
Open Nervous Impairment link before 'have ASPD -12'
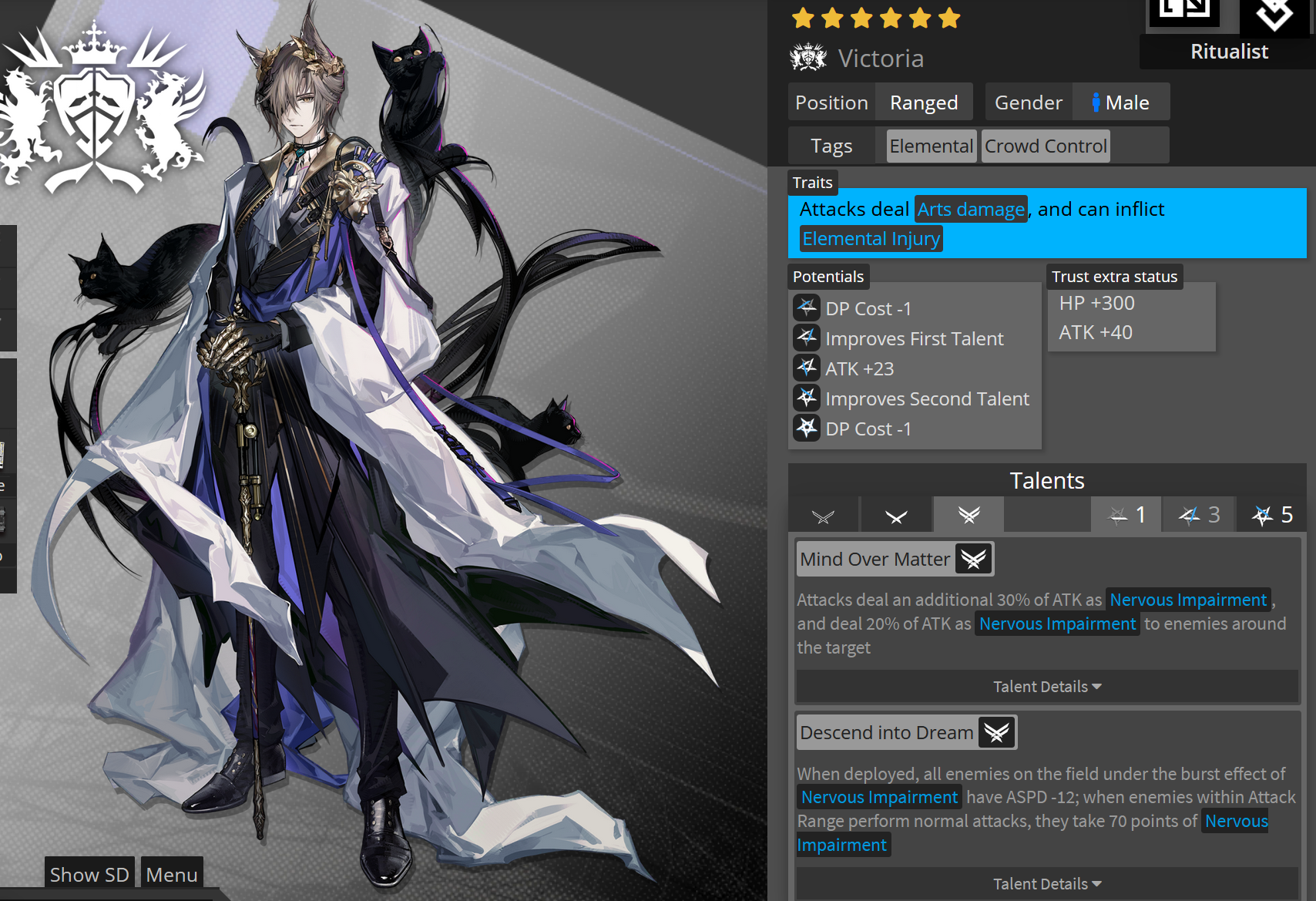(x=879, y=797)
